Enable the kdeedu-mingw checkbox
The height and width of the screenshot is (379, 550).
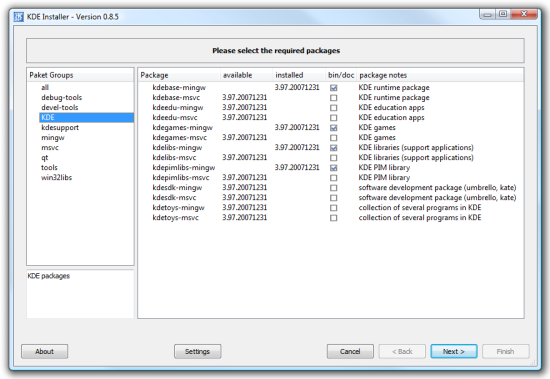click(334, 108)
